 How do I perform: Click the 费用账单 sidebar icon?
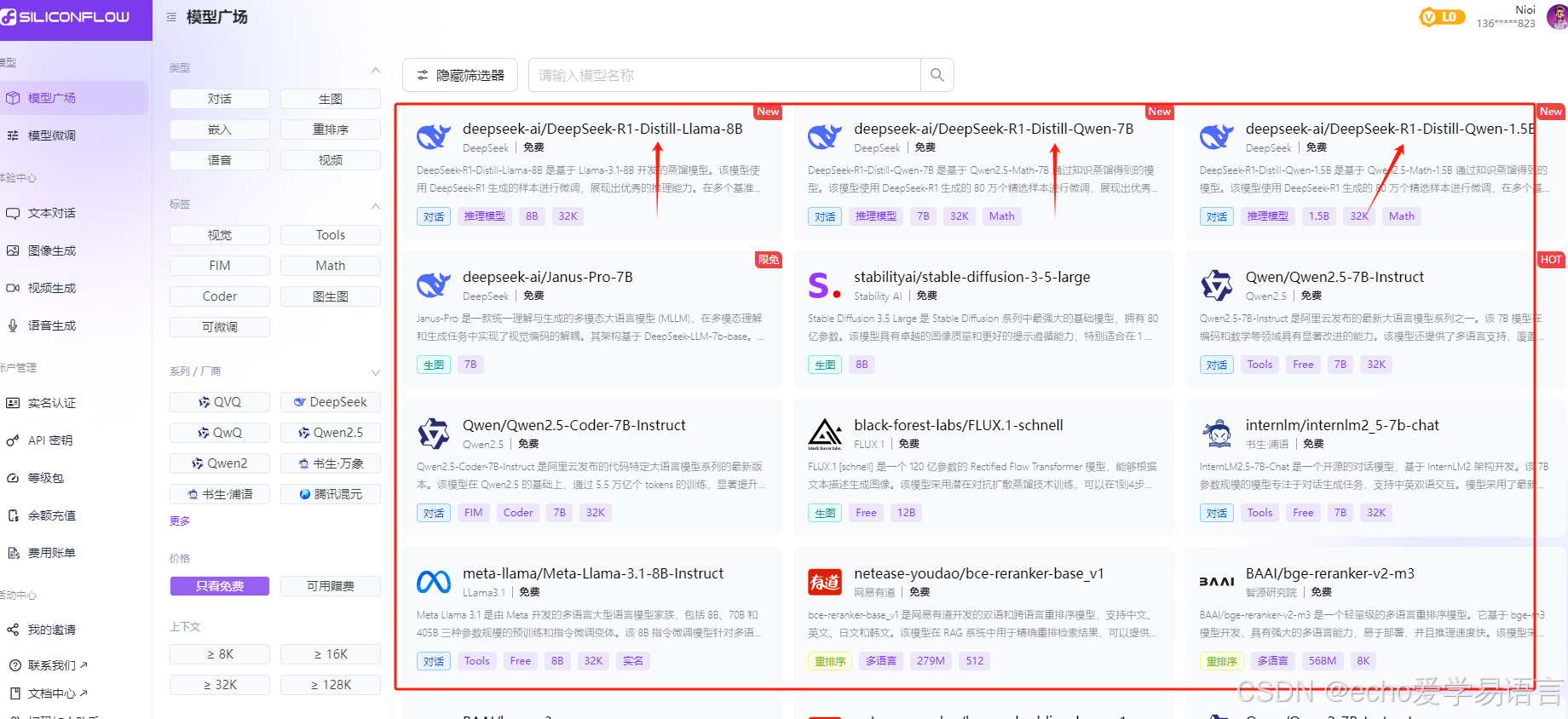(13, 553)
